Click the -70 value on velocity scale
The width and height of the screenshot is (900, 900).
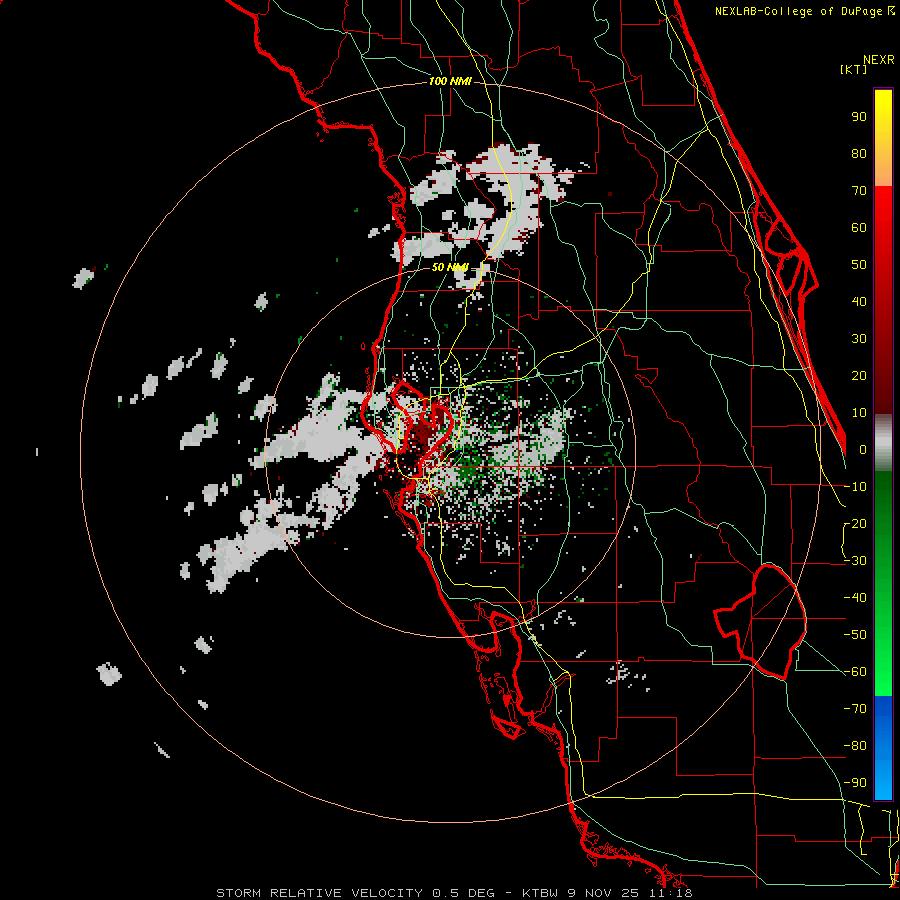tap(855, 709)
